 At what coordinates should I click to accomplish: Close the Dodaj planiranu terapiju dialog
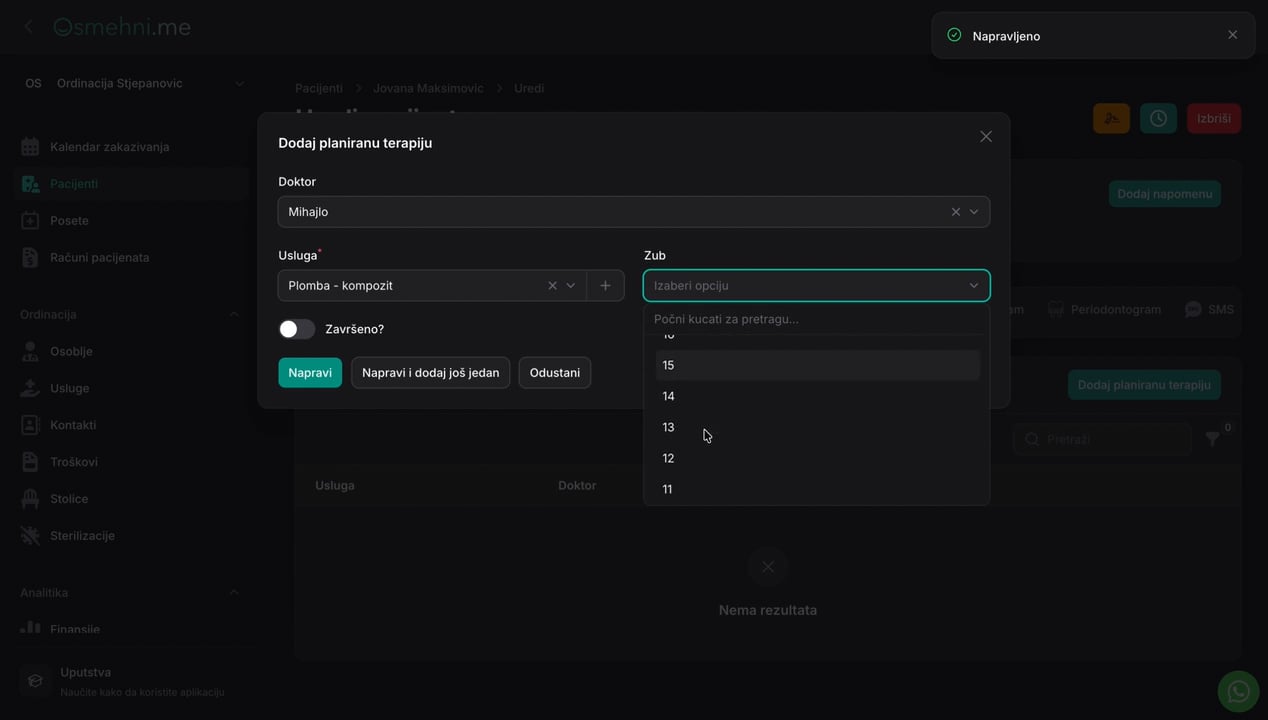[986, 137]
